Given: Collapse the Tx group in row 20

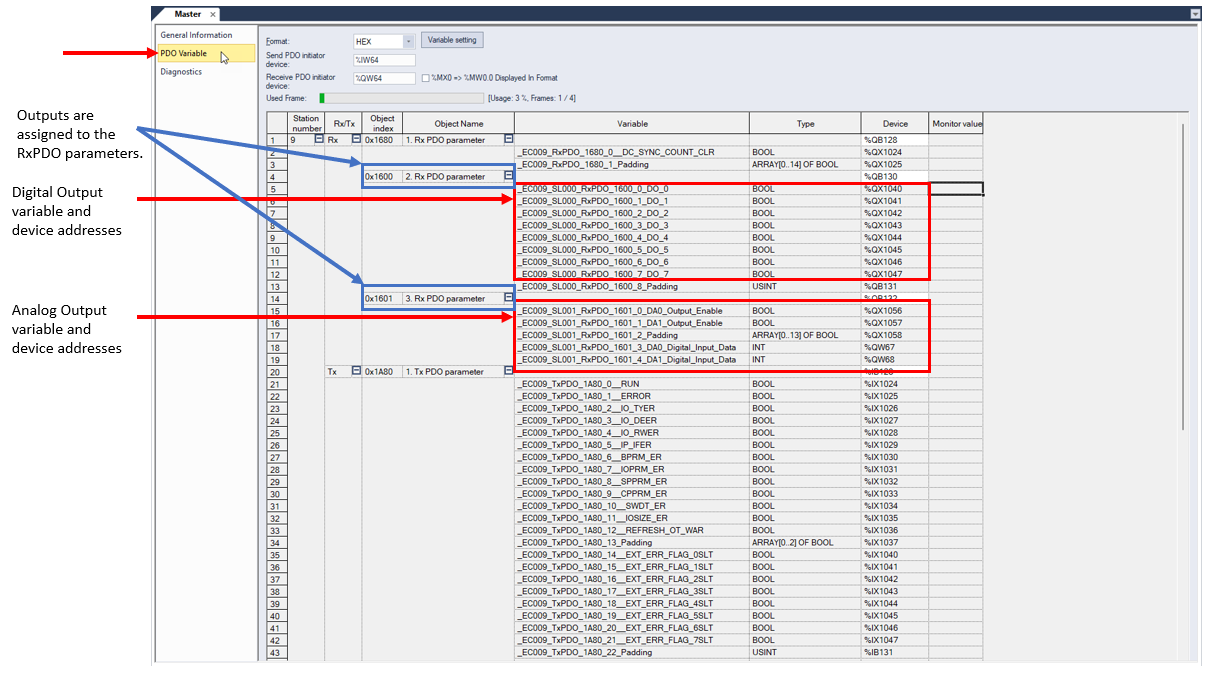Looking at the screenshot, I should pyautogui.click(x=356, y=371).
